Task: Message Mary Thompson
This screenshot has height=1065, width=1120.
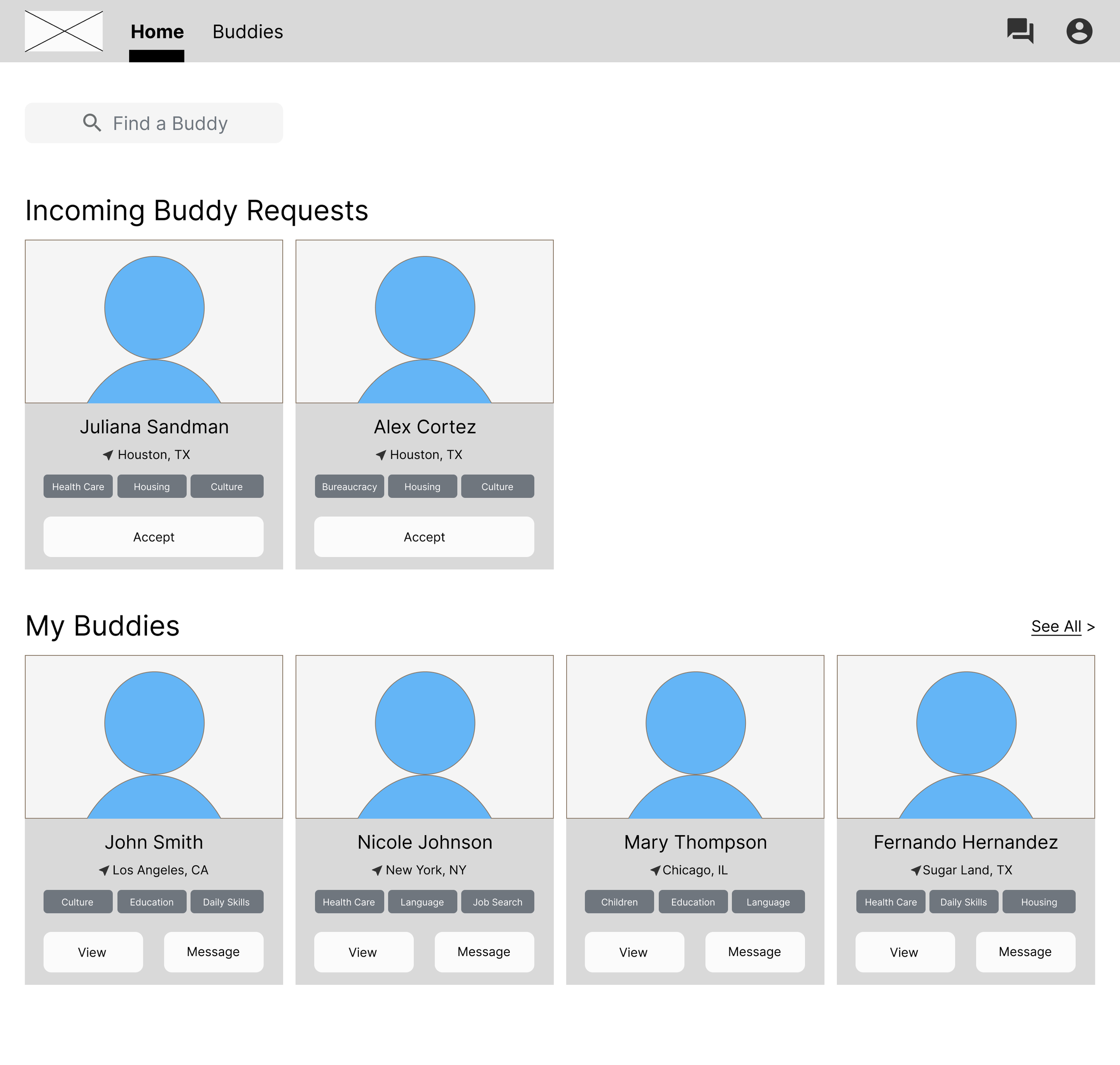Action: pyautogui.click(x=754, y=952)
